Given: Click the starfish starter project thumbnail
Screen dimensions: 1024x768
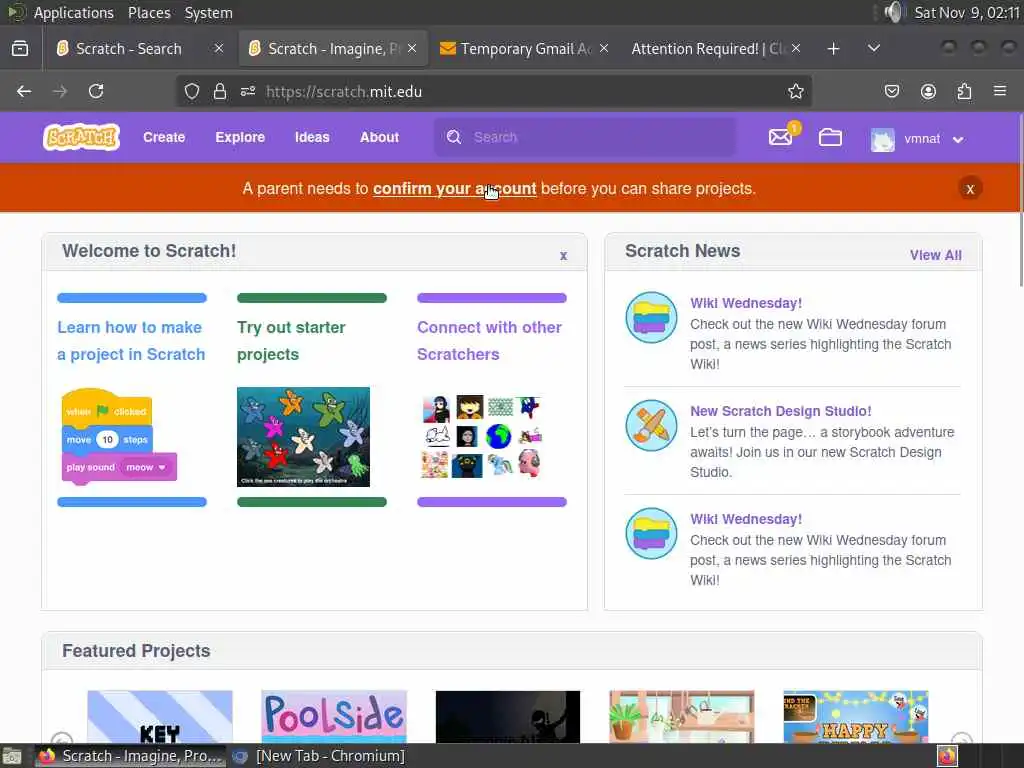Looking at the screenshot, I should point(303,437).
